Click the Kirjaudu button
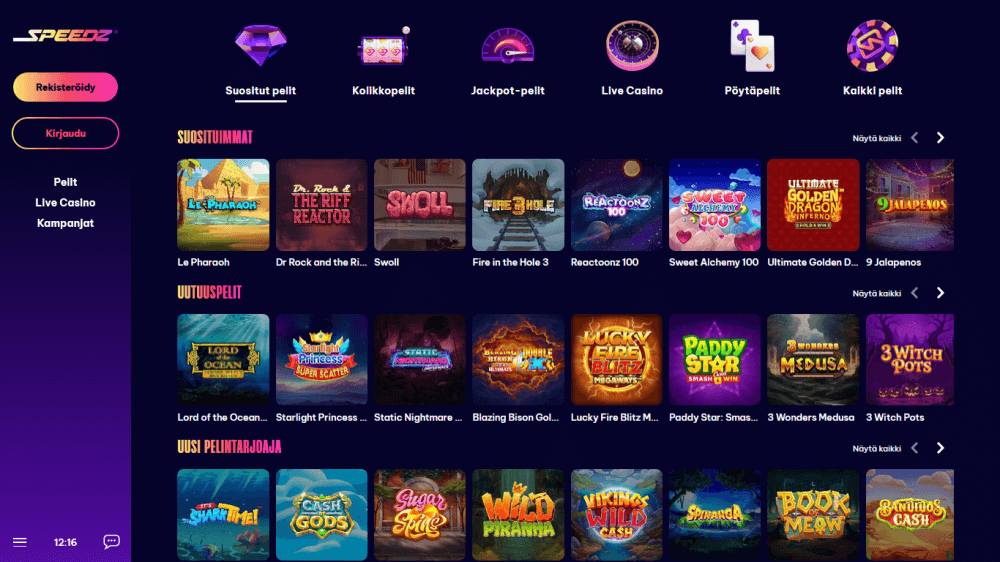 pyautogui.click(x=65, y=133)
